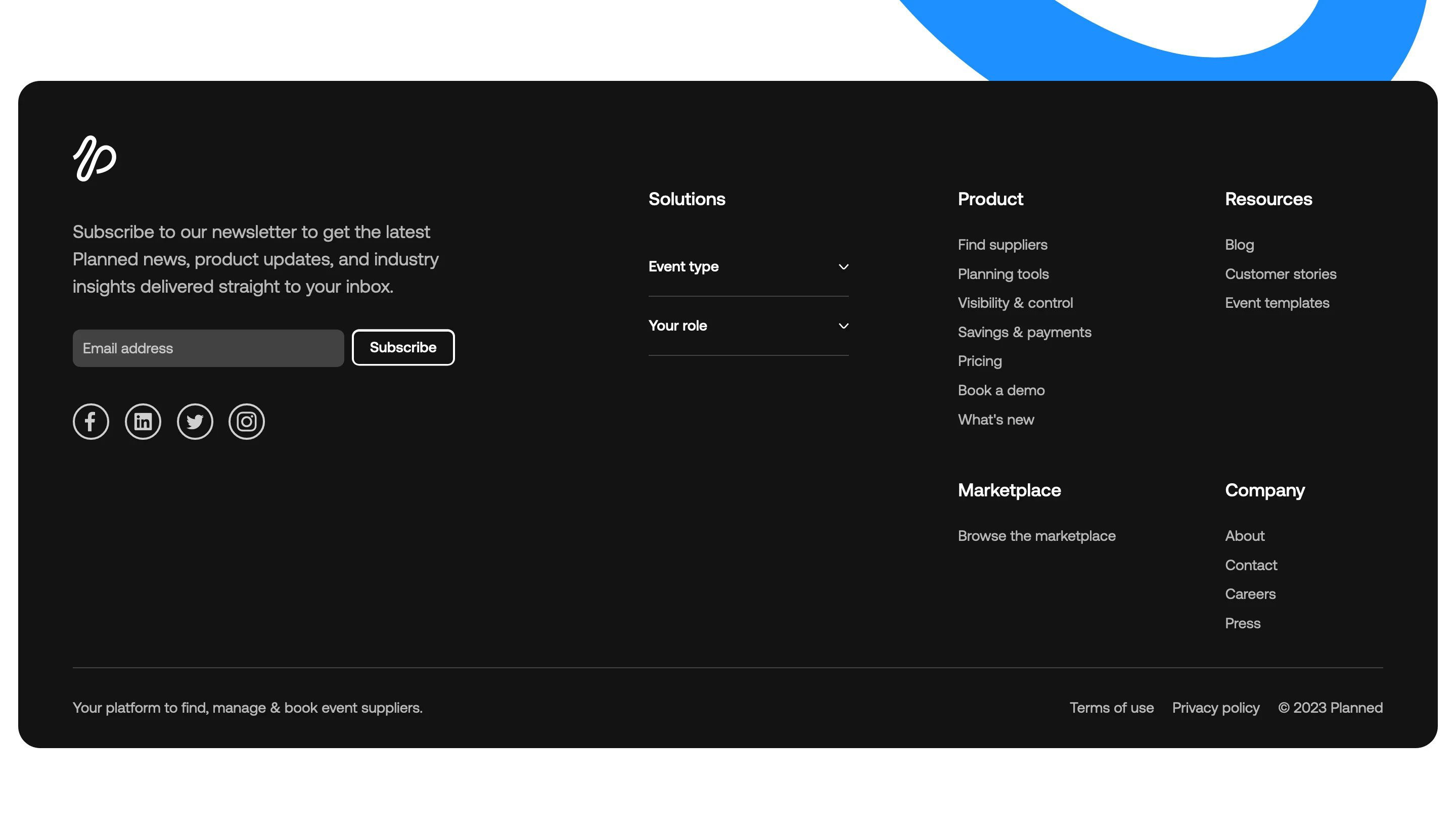Go to Visibility & control page

tap(1015, 303)
